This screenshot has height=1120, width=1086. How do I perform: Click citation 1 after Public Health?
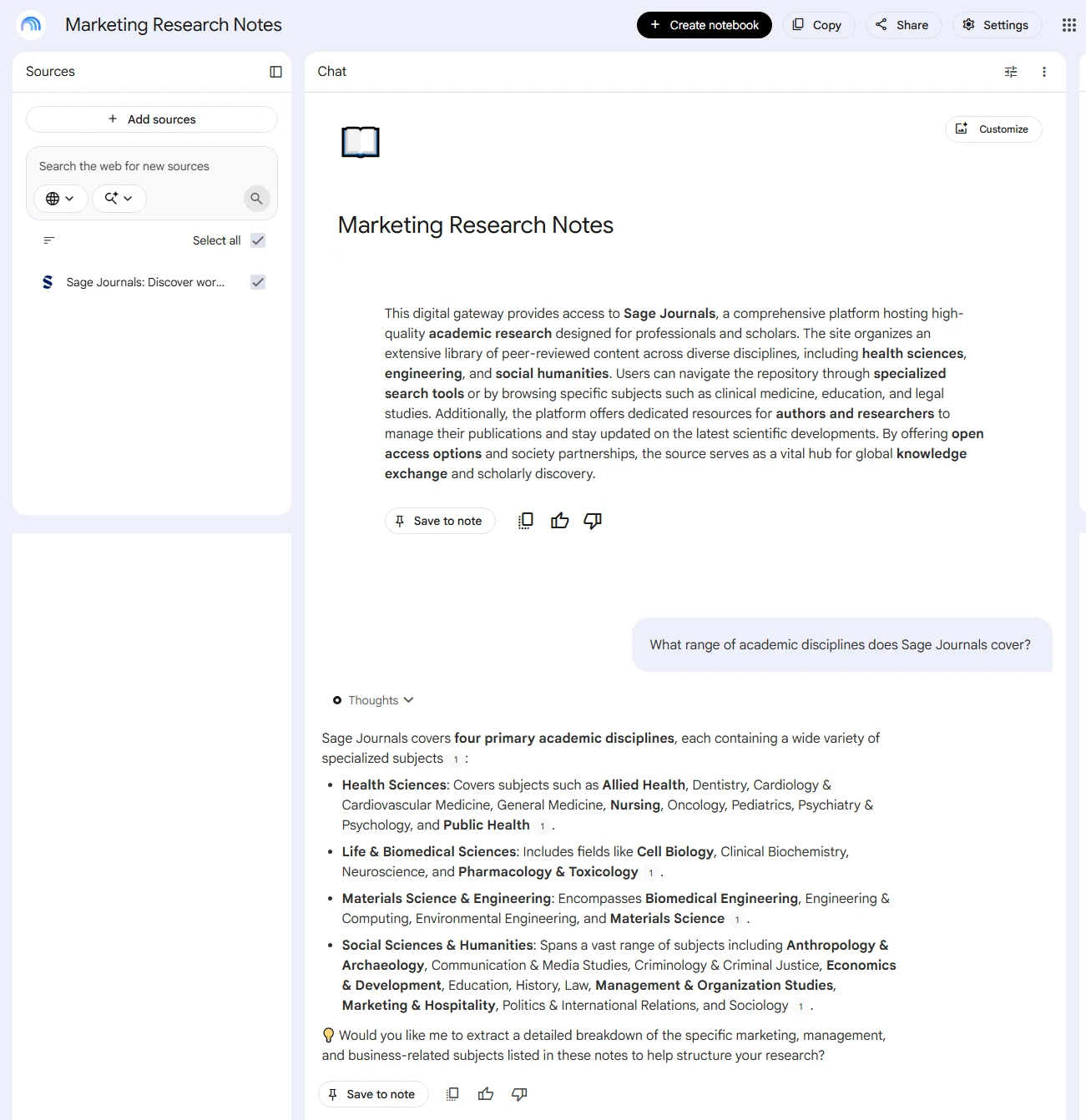tap(542, 826)
